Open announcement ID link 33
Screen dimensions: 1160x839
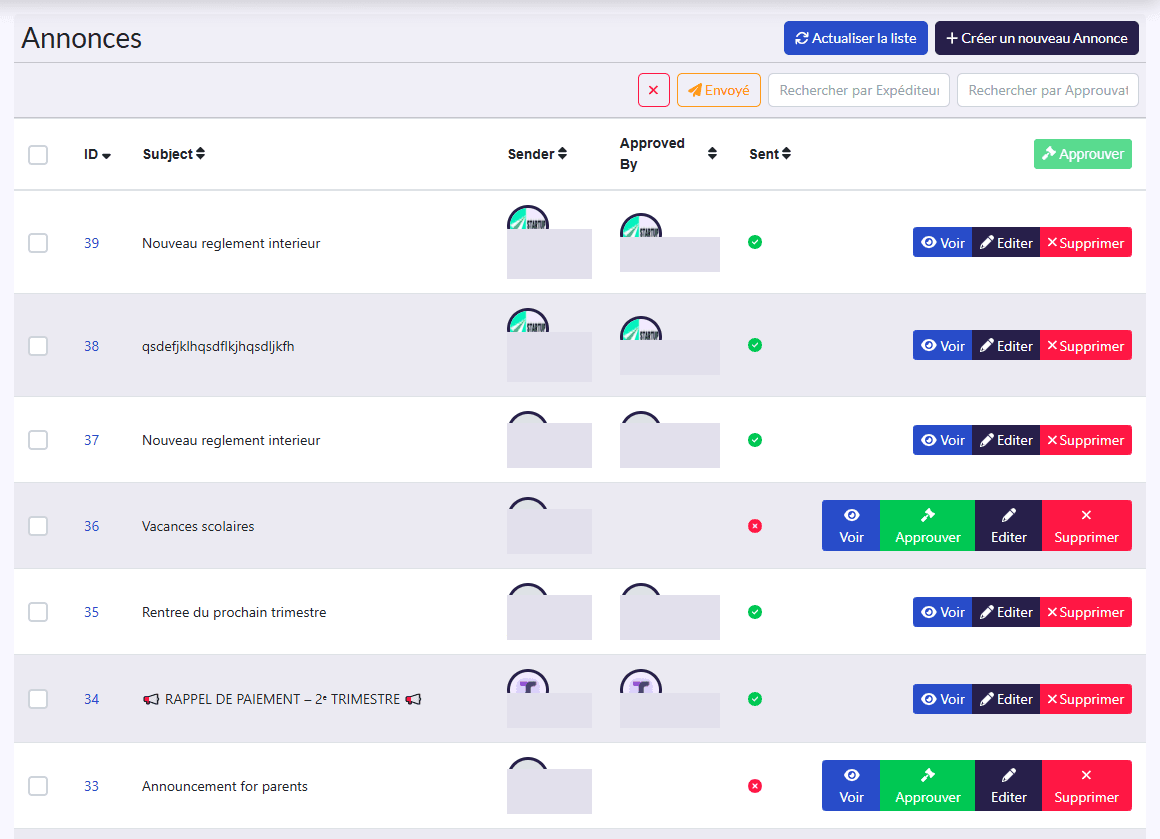(x=91, y=786)
